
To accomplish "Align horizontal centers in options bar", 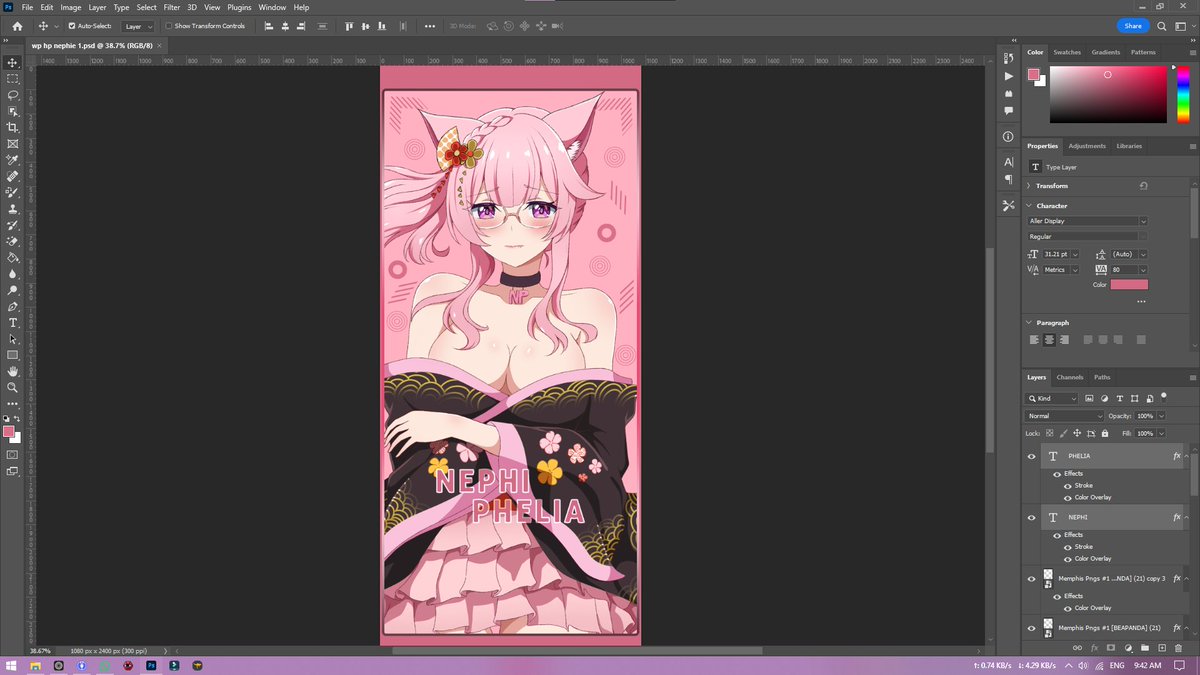I will point(286,26).
